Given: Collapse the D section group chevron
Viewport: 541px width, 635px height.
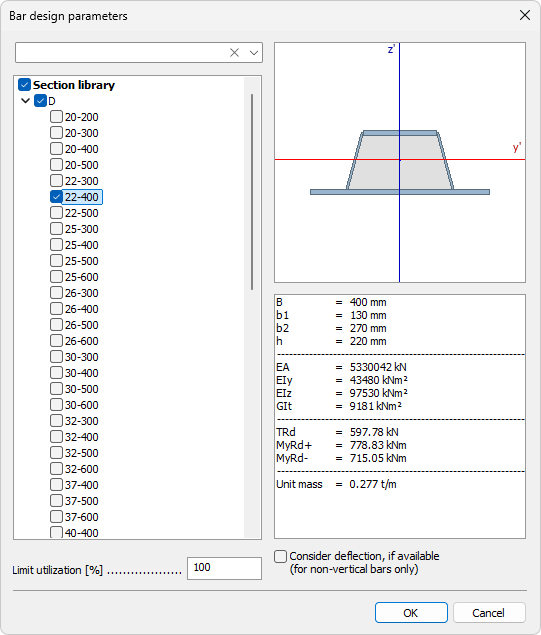Looking at the screenshot, I should click(26, 101).
